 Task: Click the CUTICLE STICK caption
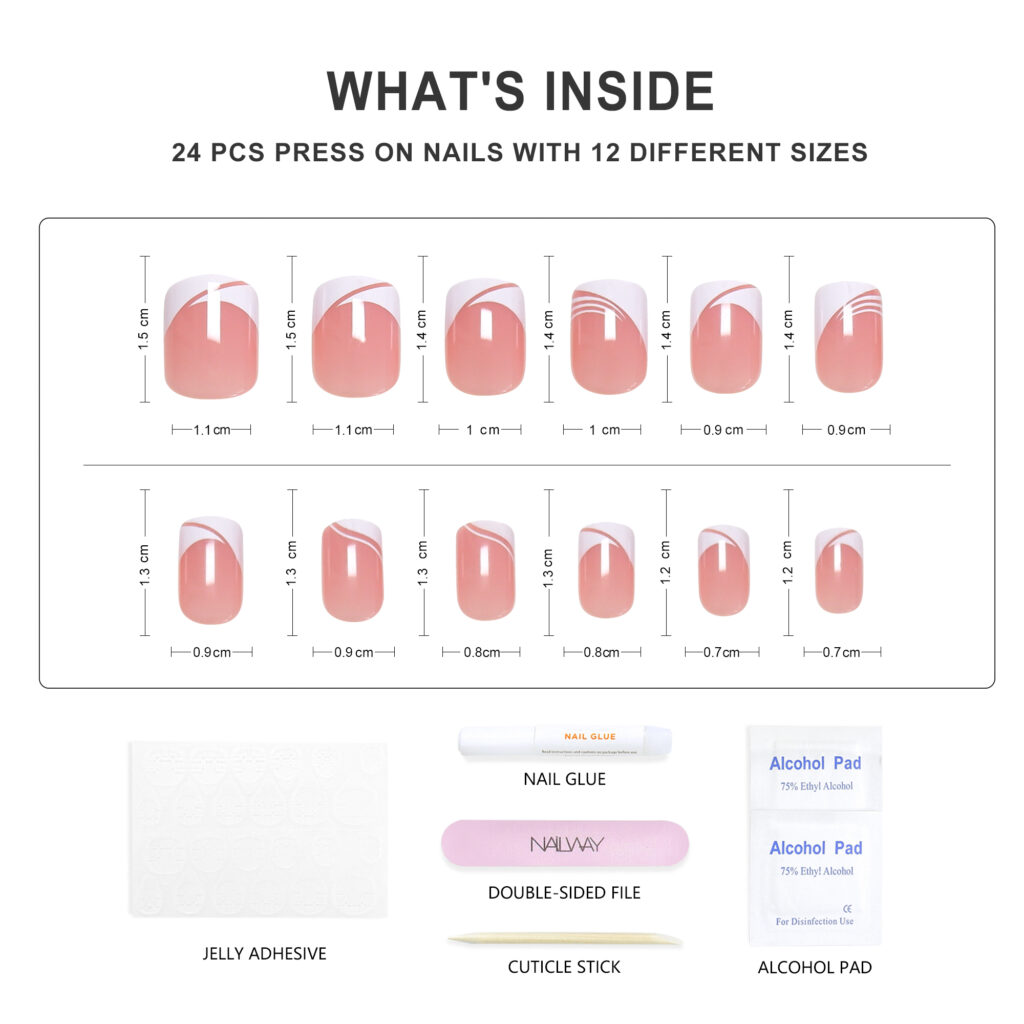tap(564, 967)
